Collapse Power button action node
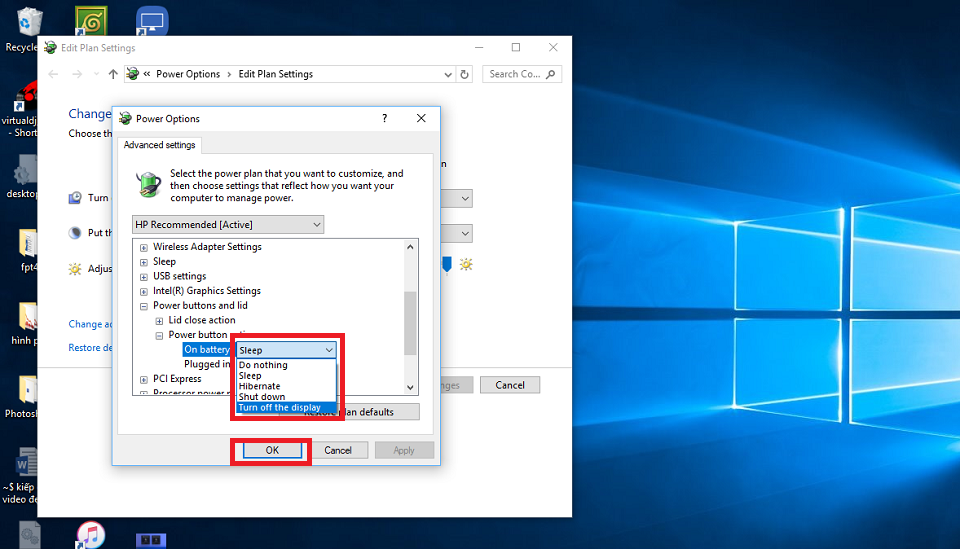960x549 pixels. [159, 335]
